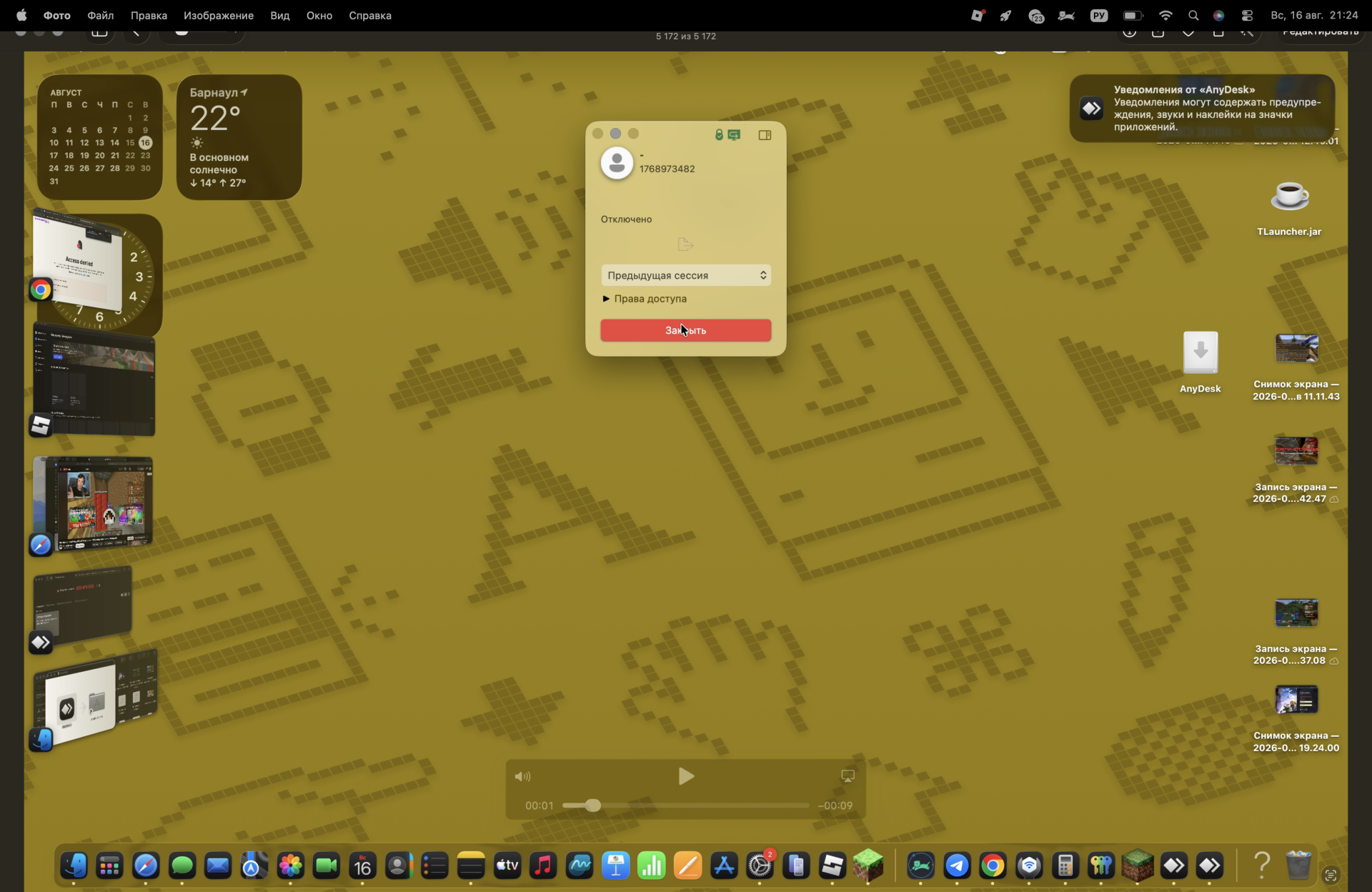The width and height of the screenshot is (1372, 892).
Task: Toggle the AnyDesk sidebar panel icon
Action: (x=765, y=135)
